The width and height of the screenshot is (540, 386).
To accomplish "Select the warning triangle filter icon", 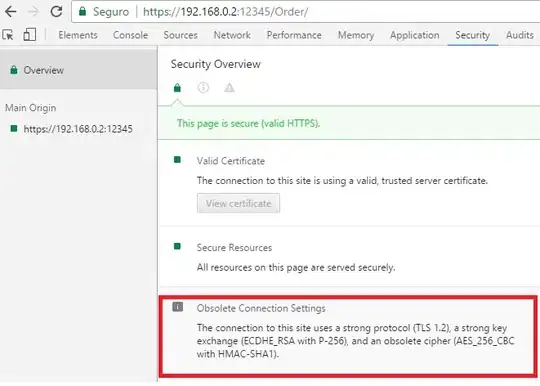I will 229,88.
